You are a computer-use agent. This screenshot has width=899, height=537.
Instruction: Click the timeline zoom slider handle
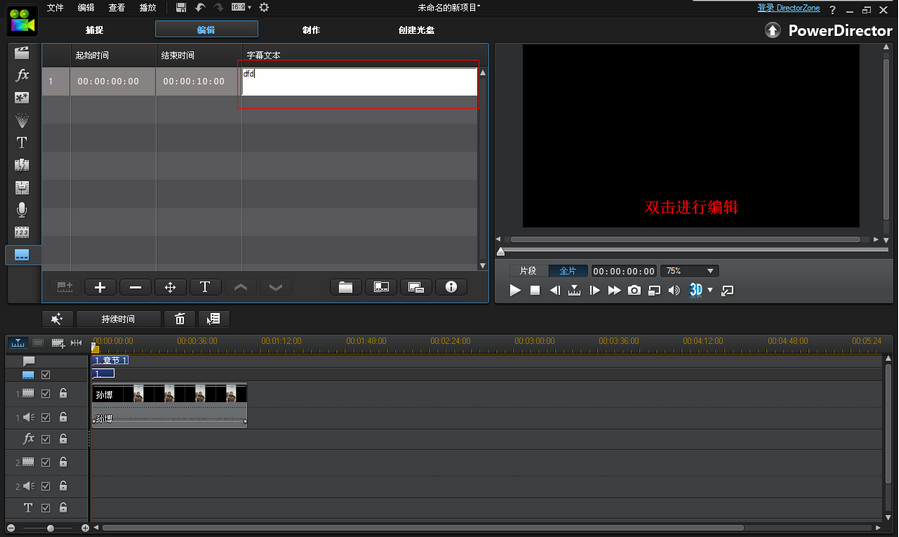click(x=50, y=528)
